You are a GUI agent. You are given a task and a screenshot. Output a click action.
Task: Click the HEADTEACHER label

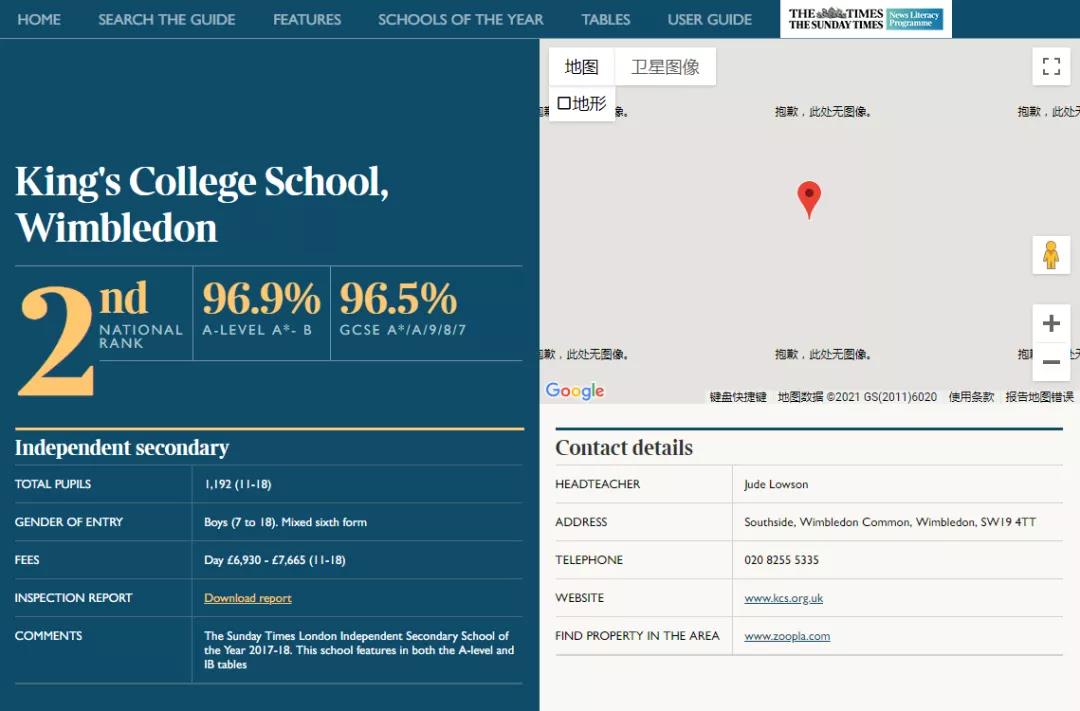(x=598, y=484)
